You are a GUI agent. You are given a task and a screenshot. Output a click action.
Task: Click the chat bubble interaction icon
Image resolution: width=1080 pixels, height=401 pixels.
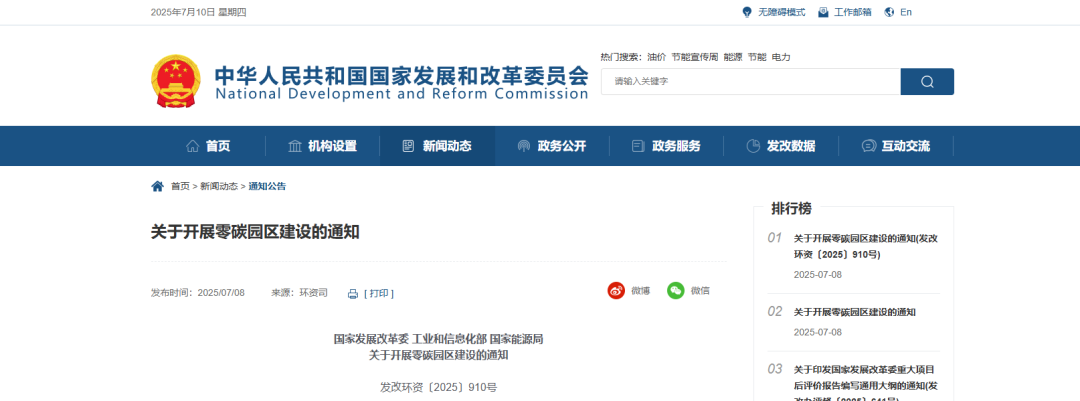tap(869, 146)
